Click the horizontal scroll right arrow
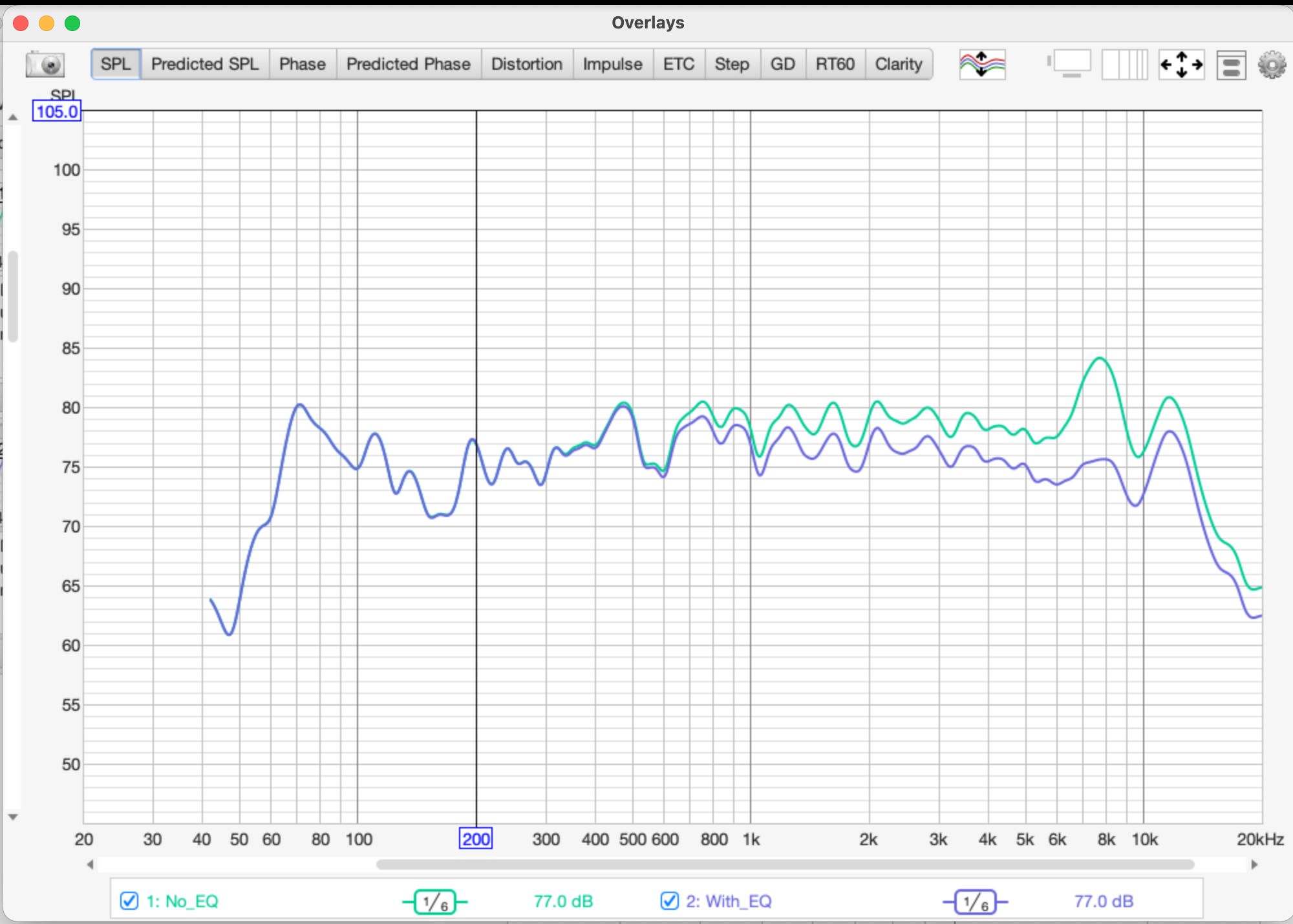 click(1254, 864)
